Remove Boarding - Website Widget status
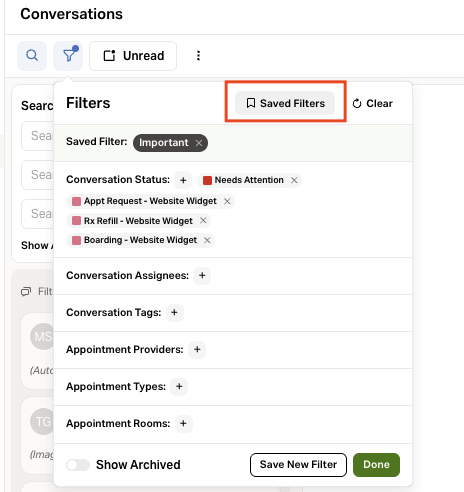464x492 pixels. 207,240
